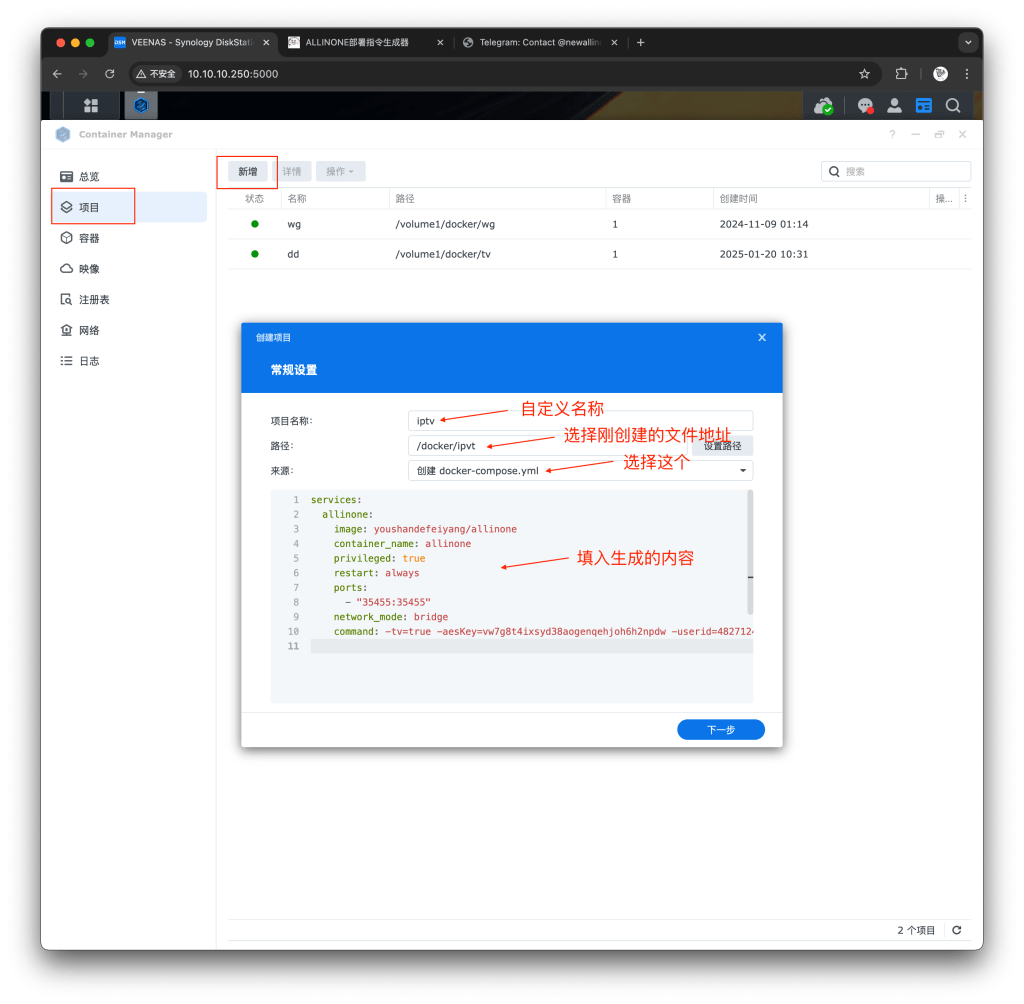This screenshot has width=1024, height=1004.
Task: Close the 创建项目 dialog
Action: coord(762,338)
